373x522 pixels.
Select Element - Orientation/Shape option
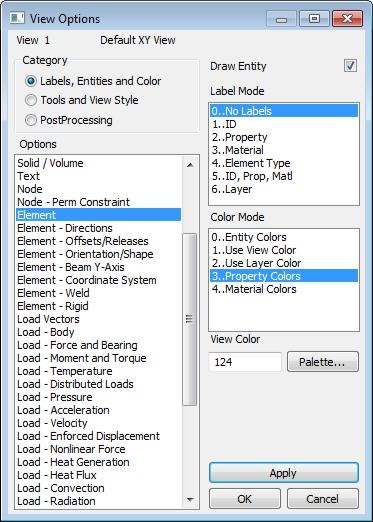coord(99,254)
